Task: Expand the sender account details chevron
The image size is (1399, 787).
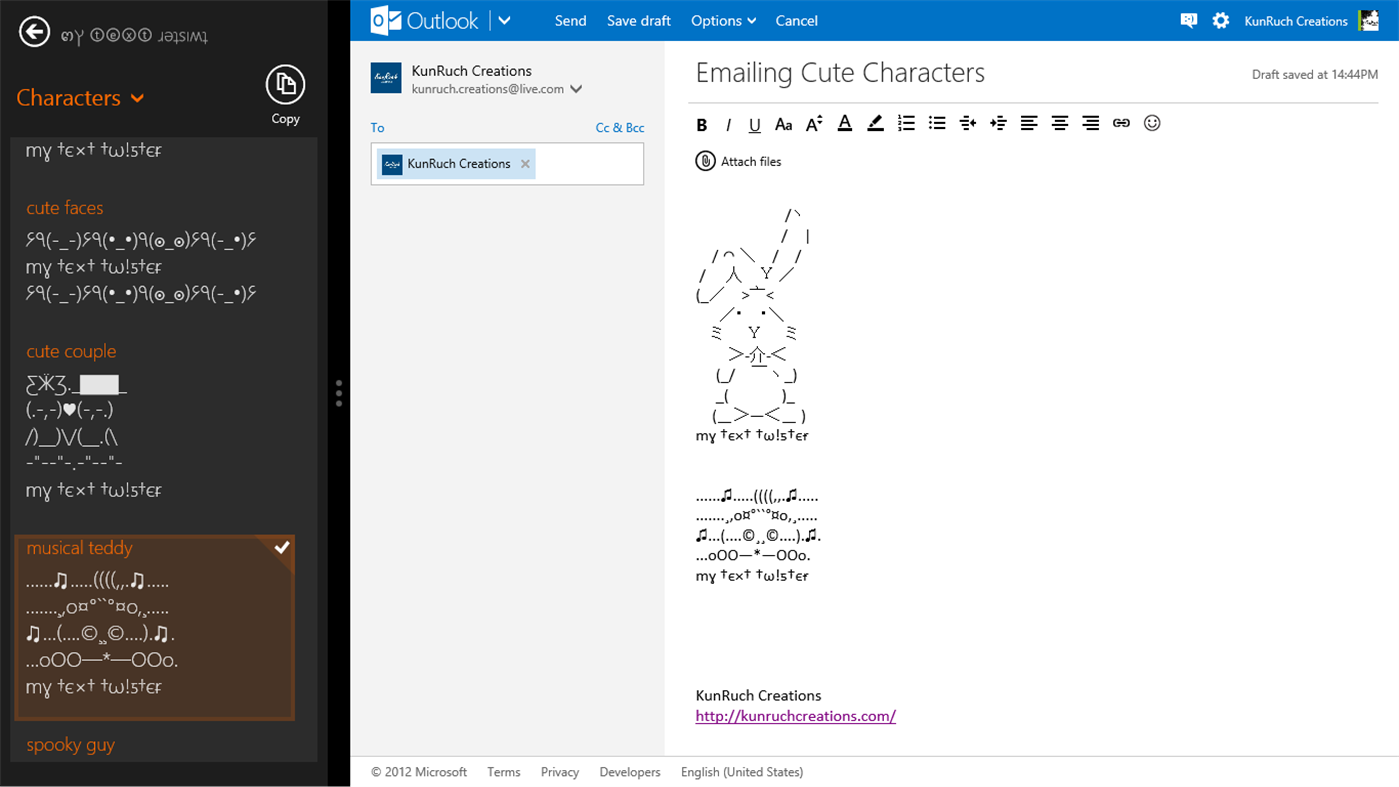Action: click(x=577, y=88)
